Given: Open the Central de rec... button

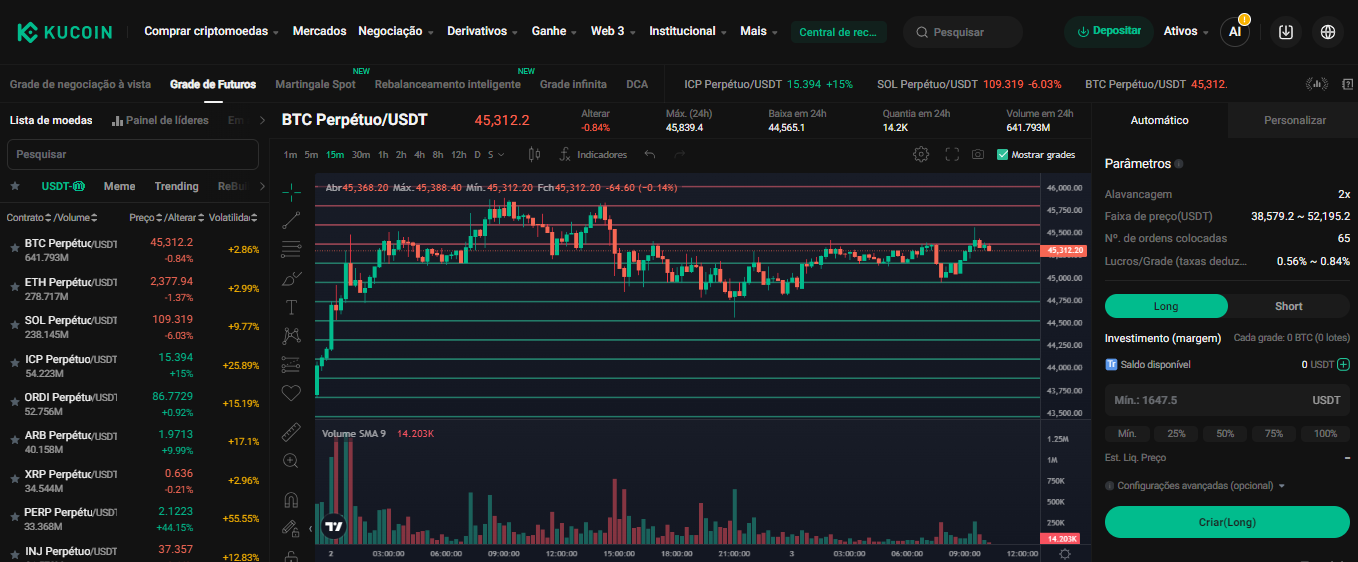Looking at the screenshot, I should 838,32.
